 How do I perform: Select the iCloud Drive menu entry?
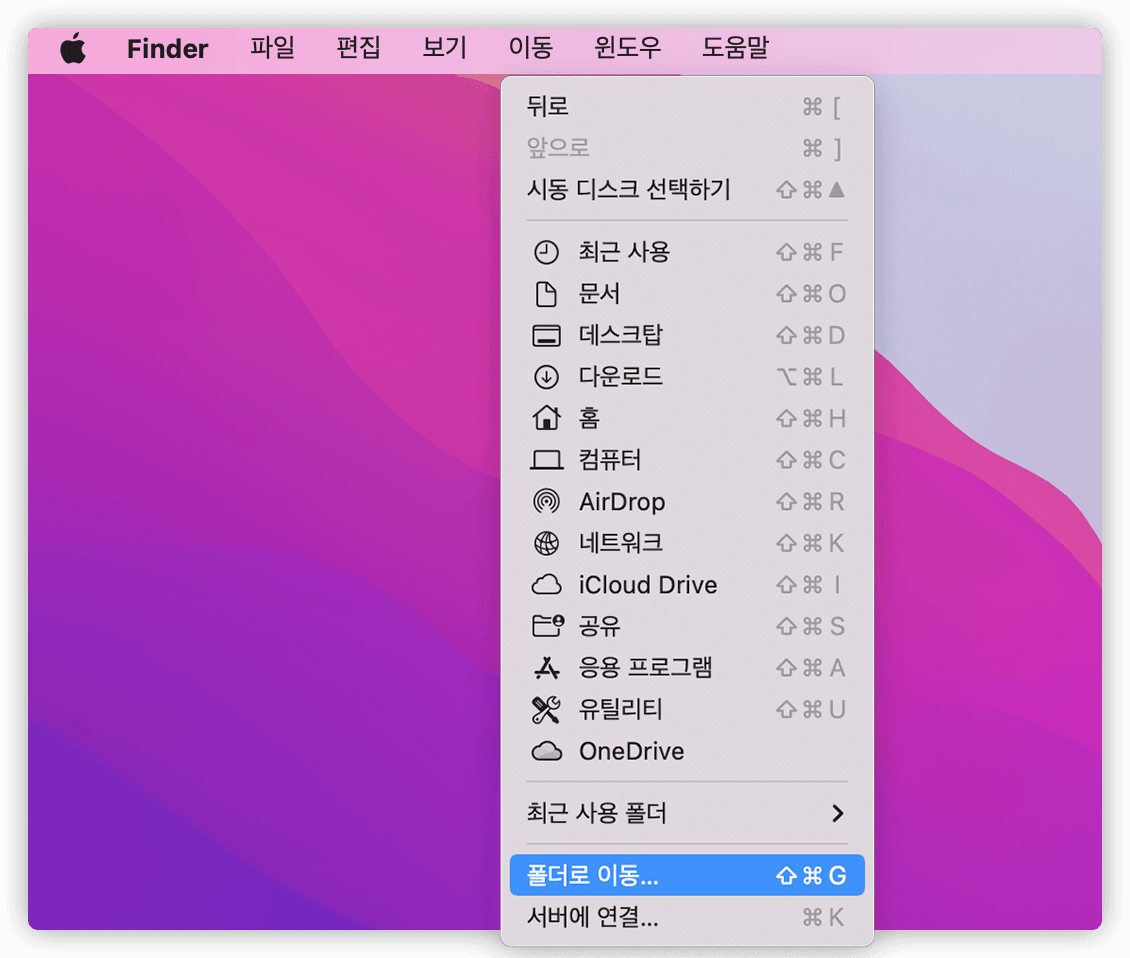(x=687, y=585)
